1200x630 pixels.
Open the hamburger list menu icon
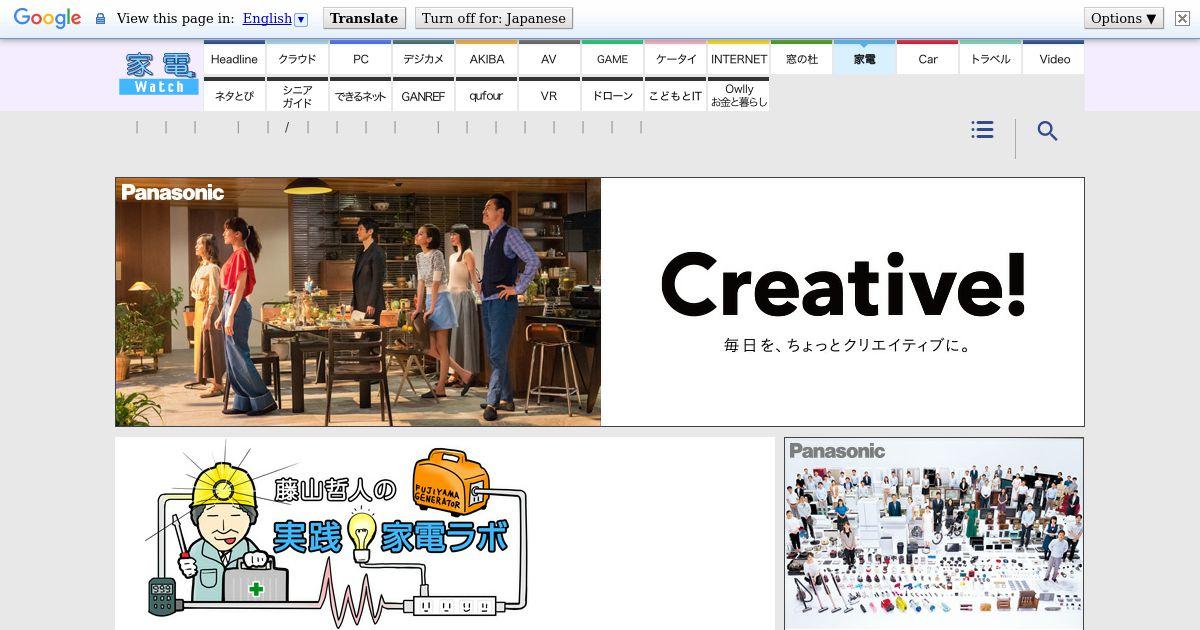coord(982,130)
